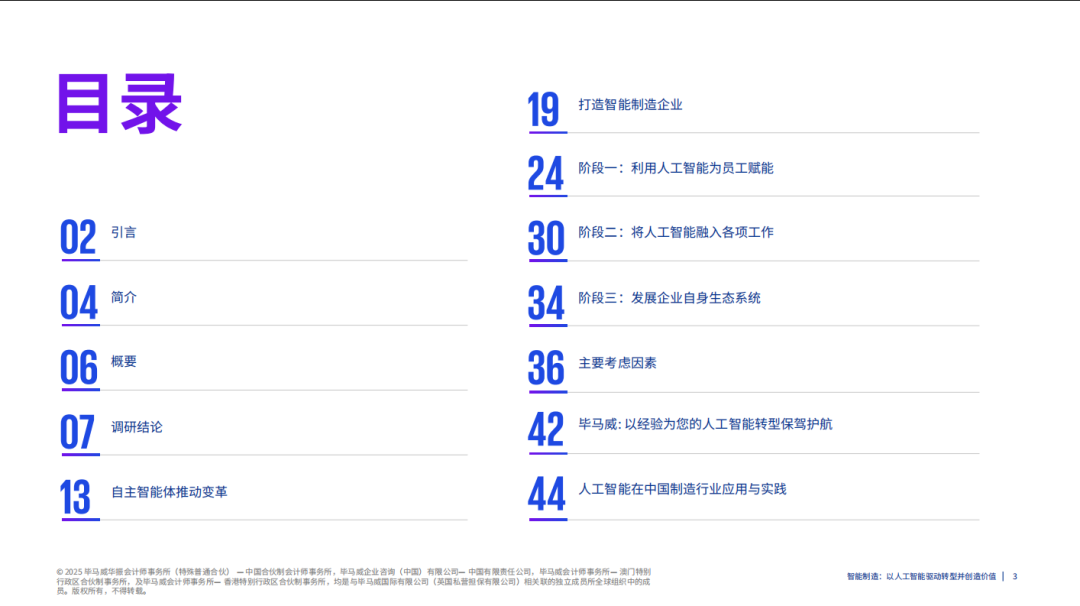Open the 主要考虑因素 contents entry

(617, 363)
